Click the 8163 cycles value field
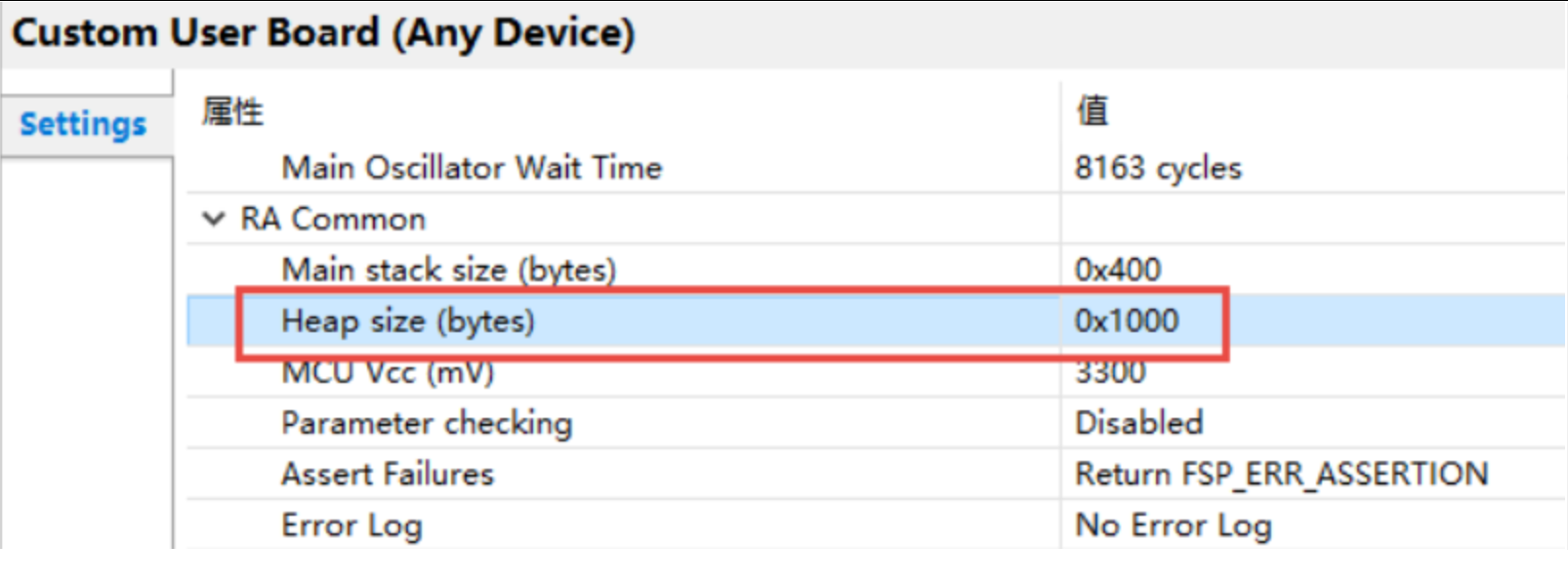This screenshot has width=1568, height=586. pyautogui.click(x=1158, y=168)
